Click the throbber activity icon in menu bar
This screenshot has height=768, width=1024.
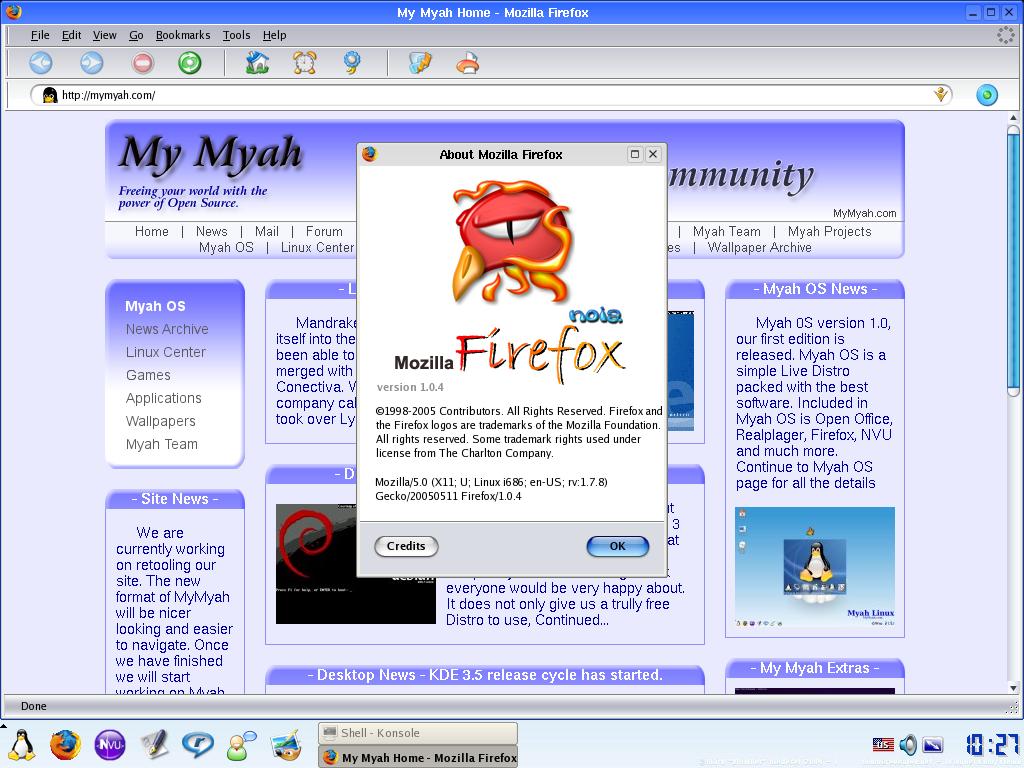(x=1006, y=35)
